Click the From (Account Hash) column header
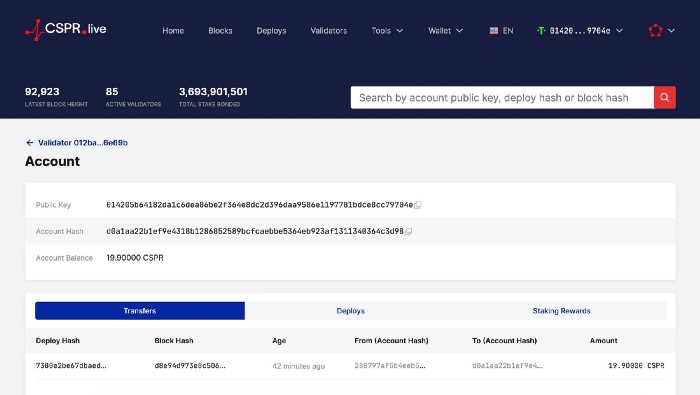Viewport: 700px width, 395px height. pos(391,341)
